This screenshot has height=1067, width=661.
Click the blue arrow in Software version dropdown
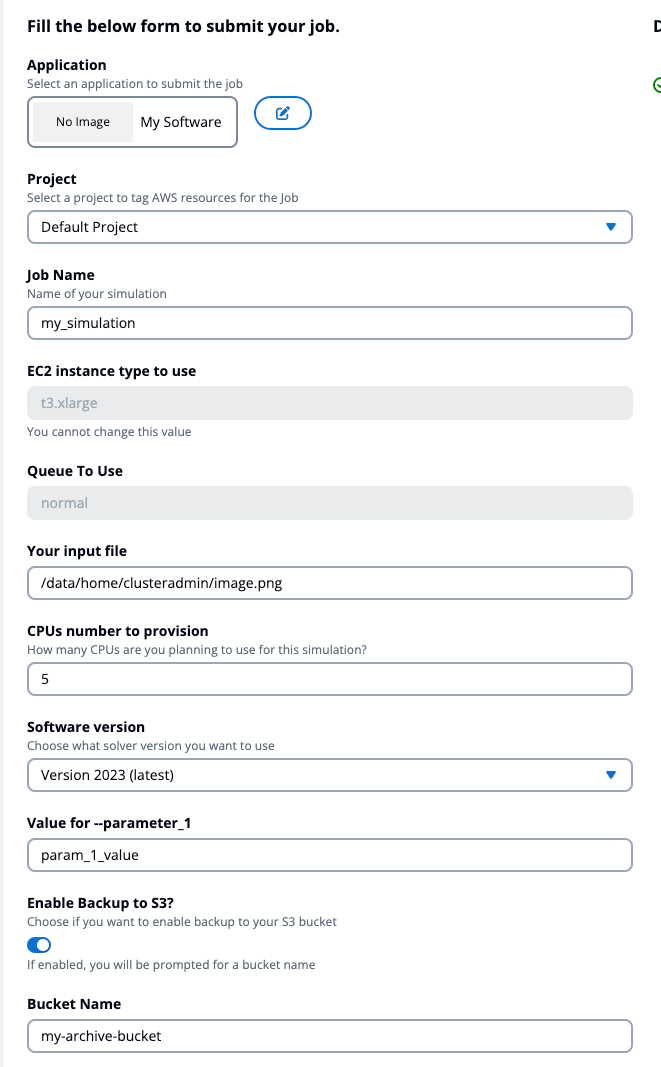[x=611, y=774]
